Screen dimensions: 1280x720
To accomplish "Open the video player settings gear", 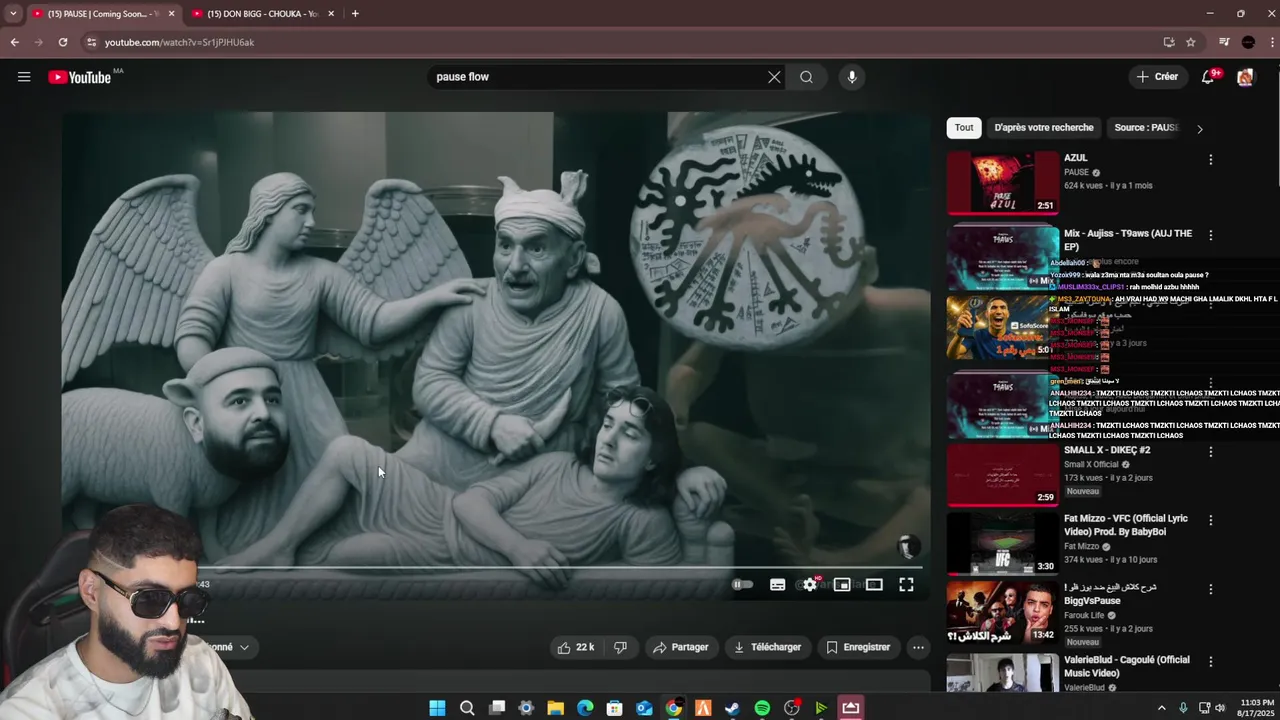I will click(x=810, y=585).
